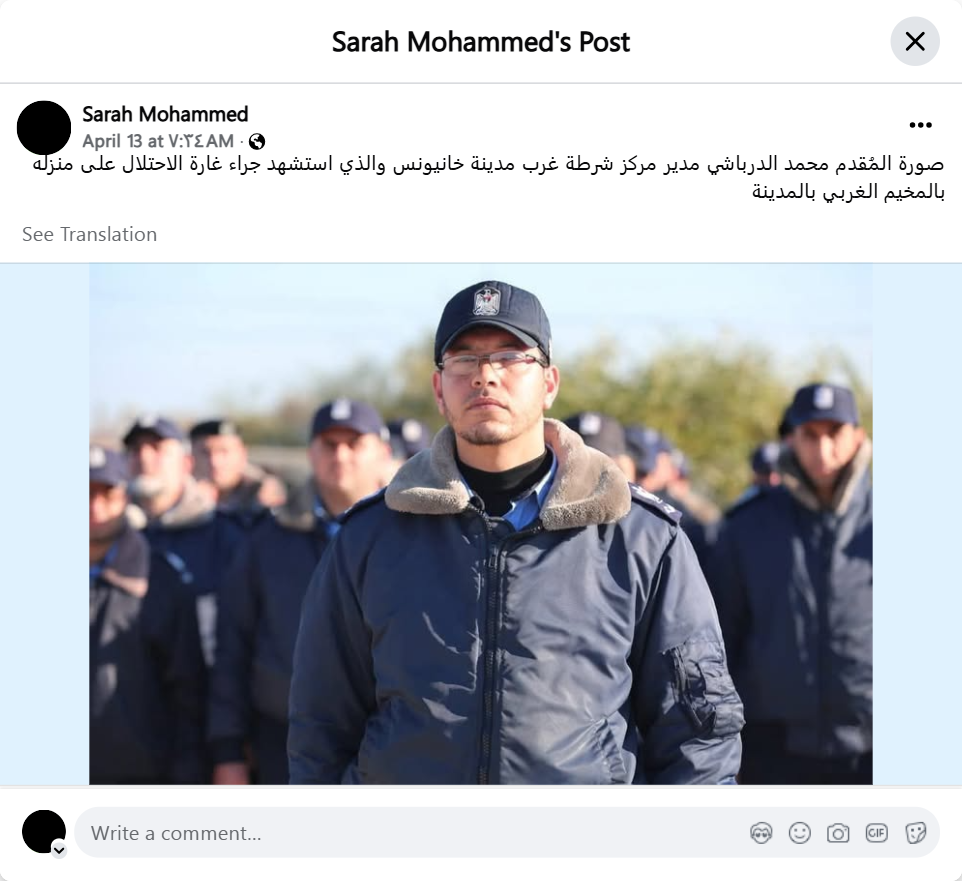Click the Arabic post caption text
Screen dimensions: 962x881
pyautogui.click(x=488, y=178)
